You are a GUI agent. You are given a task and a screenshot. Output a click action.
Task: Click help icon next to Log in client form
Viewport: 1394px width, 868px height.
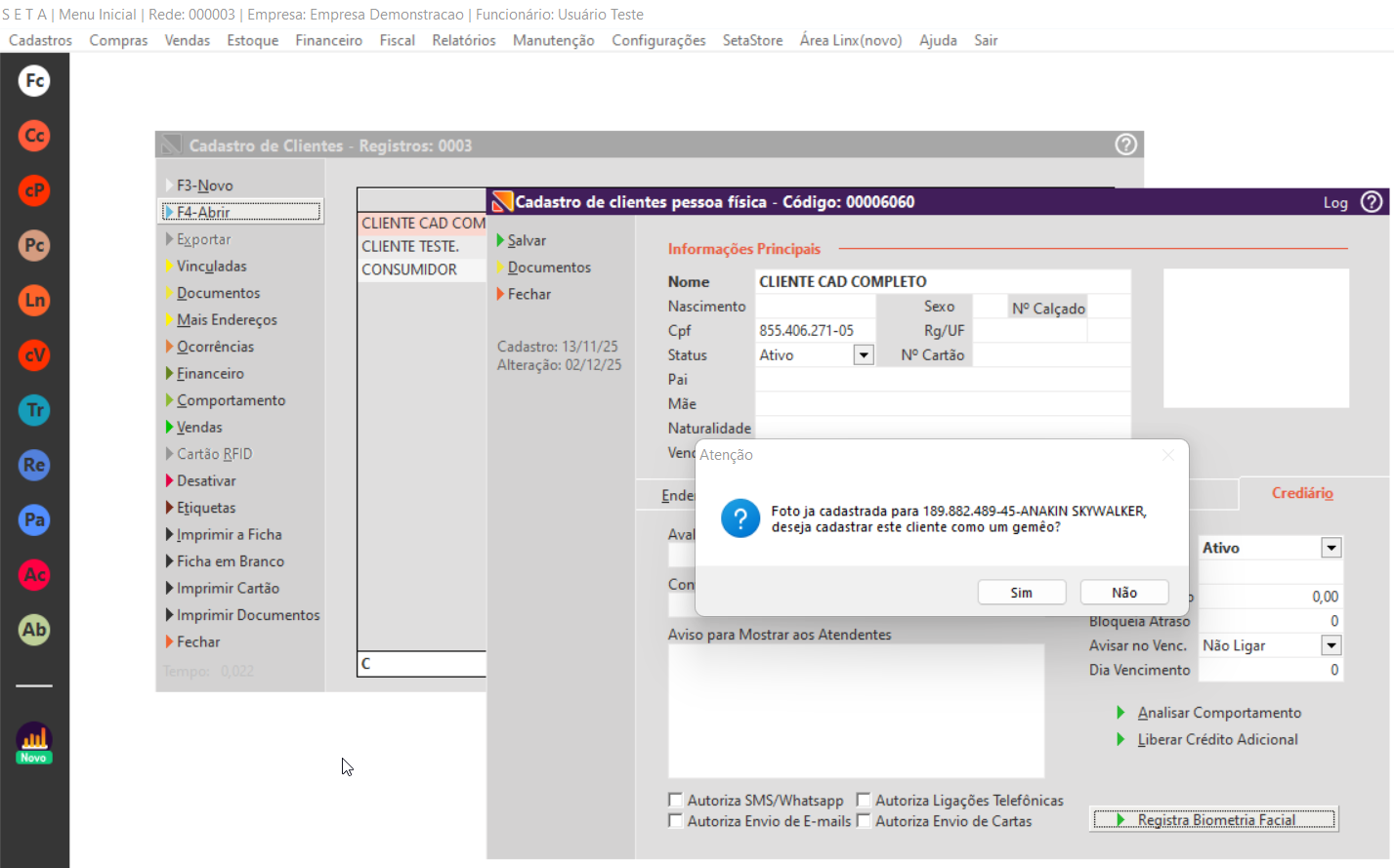pyautogui.click(x=1372, y=201)
